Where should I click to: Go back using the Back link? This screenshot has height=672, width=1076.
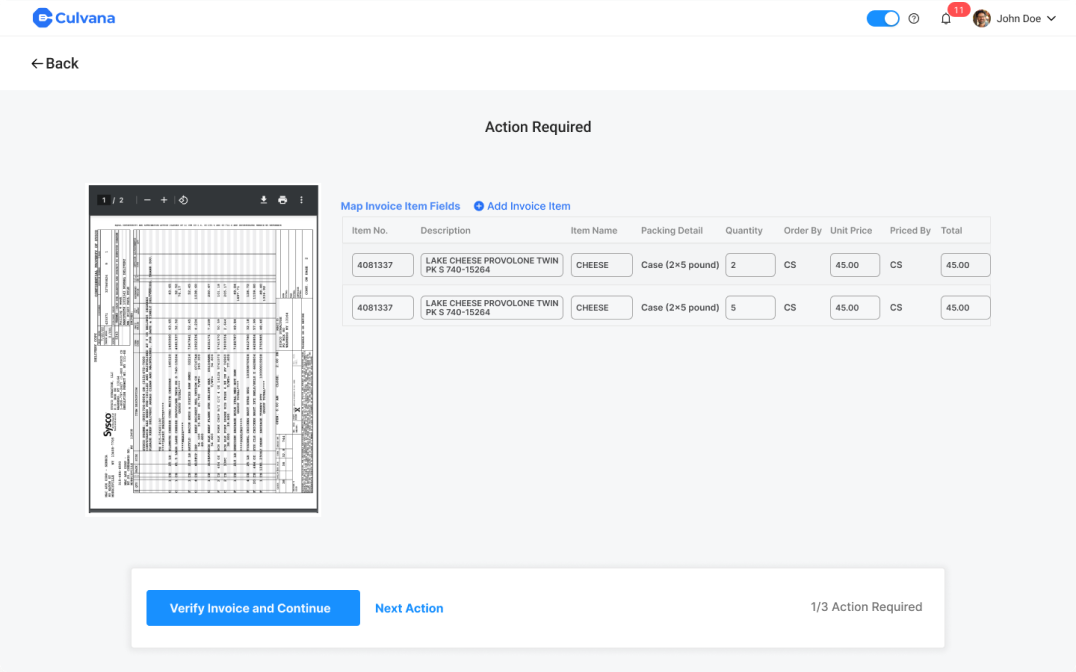coord(54,63)
